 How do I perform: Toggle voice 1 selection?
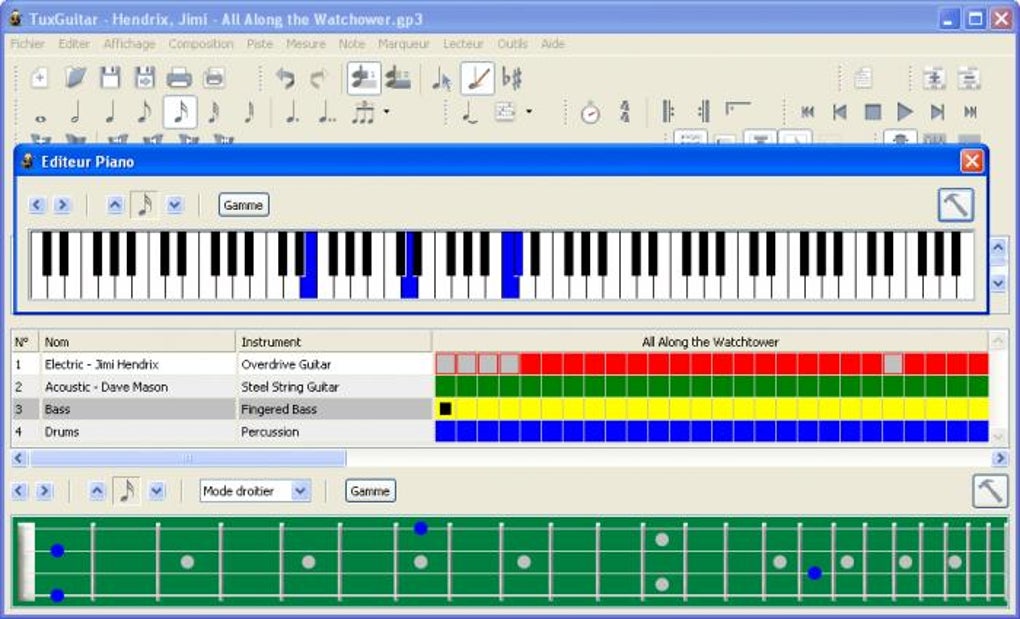364,78
